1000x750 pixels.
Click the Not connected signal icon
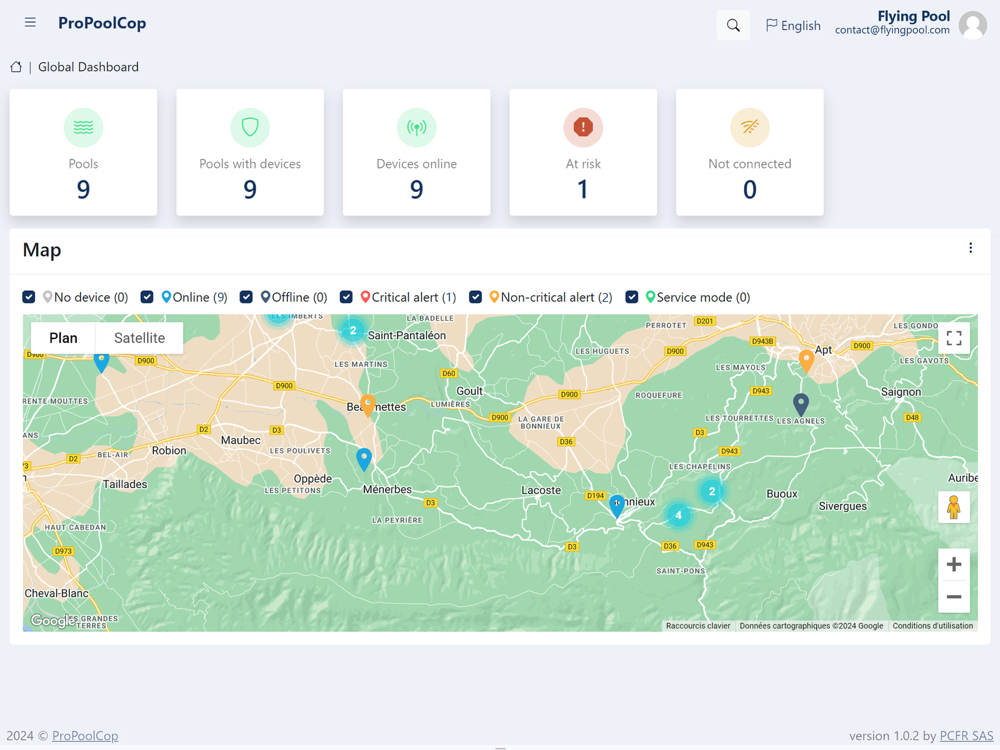(x=750, y=128)
